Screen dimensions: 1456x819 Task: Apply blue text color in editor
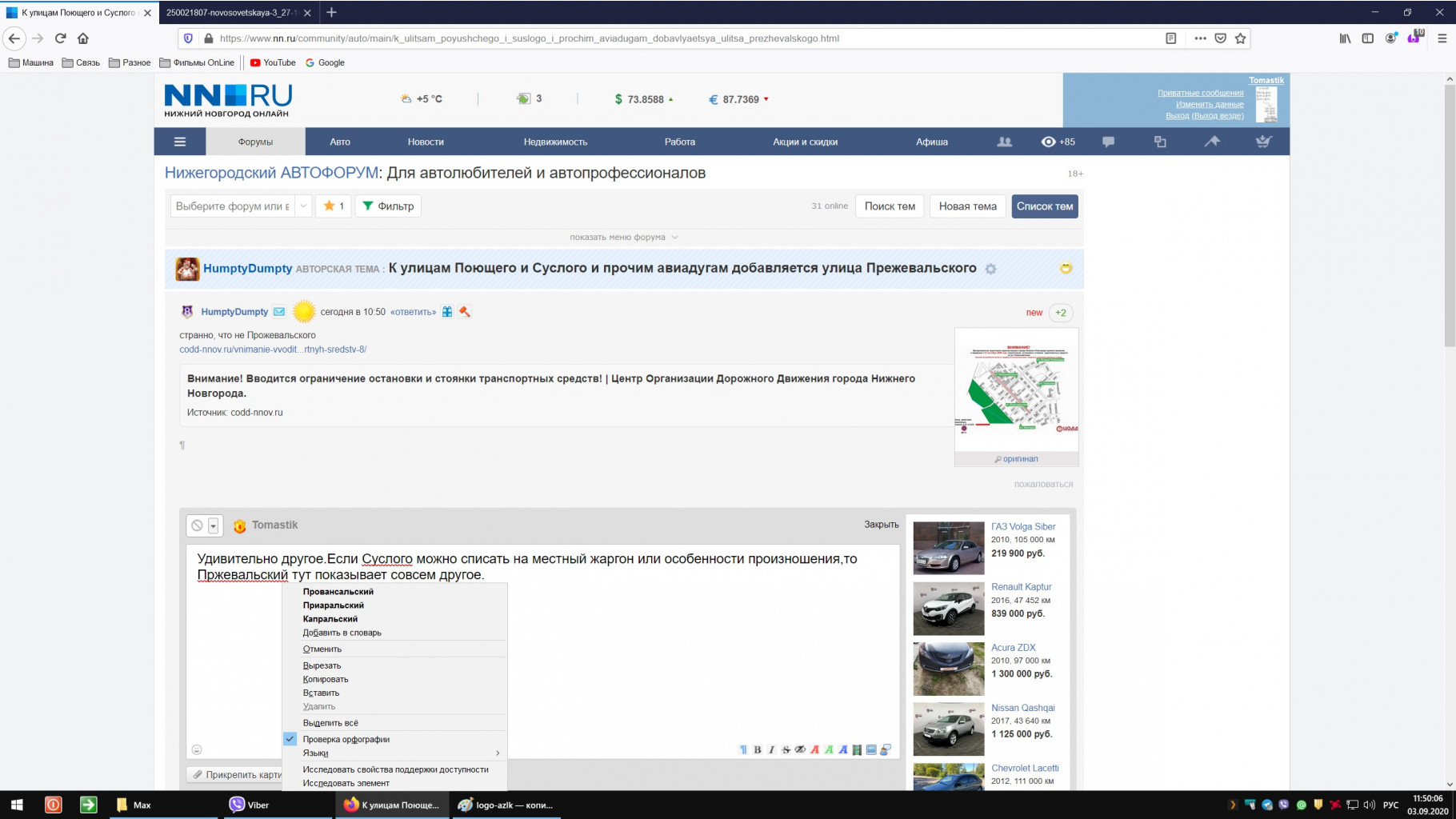click(x=843, y=749)
